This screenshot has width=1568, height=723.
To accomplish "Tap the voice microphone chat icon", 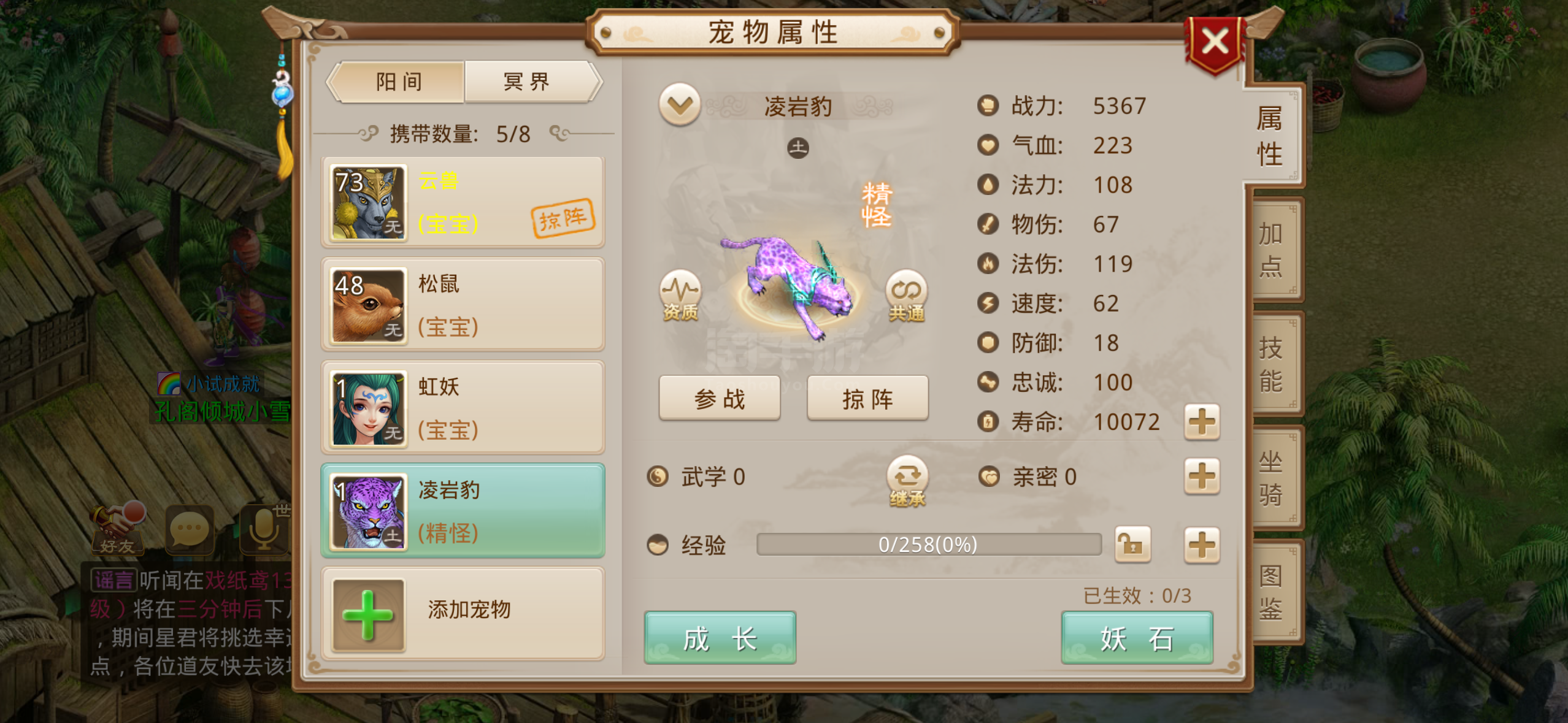I will point(264,529).
